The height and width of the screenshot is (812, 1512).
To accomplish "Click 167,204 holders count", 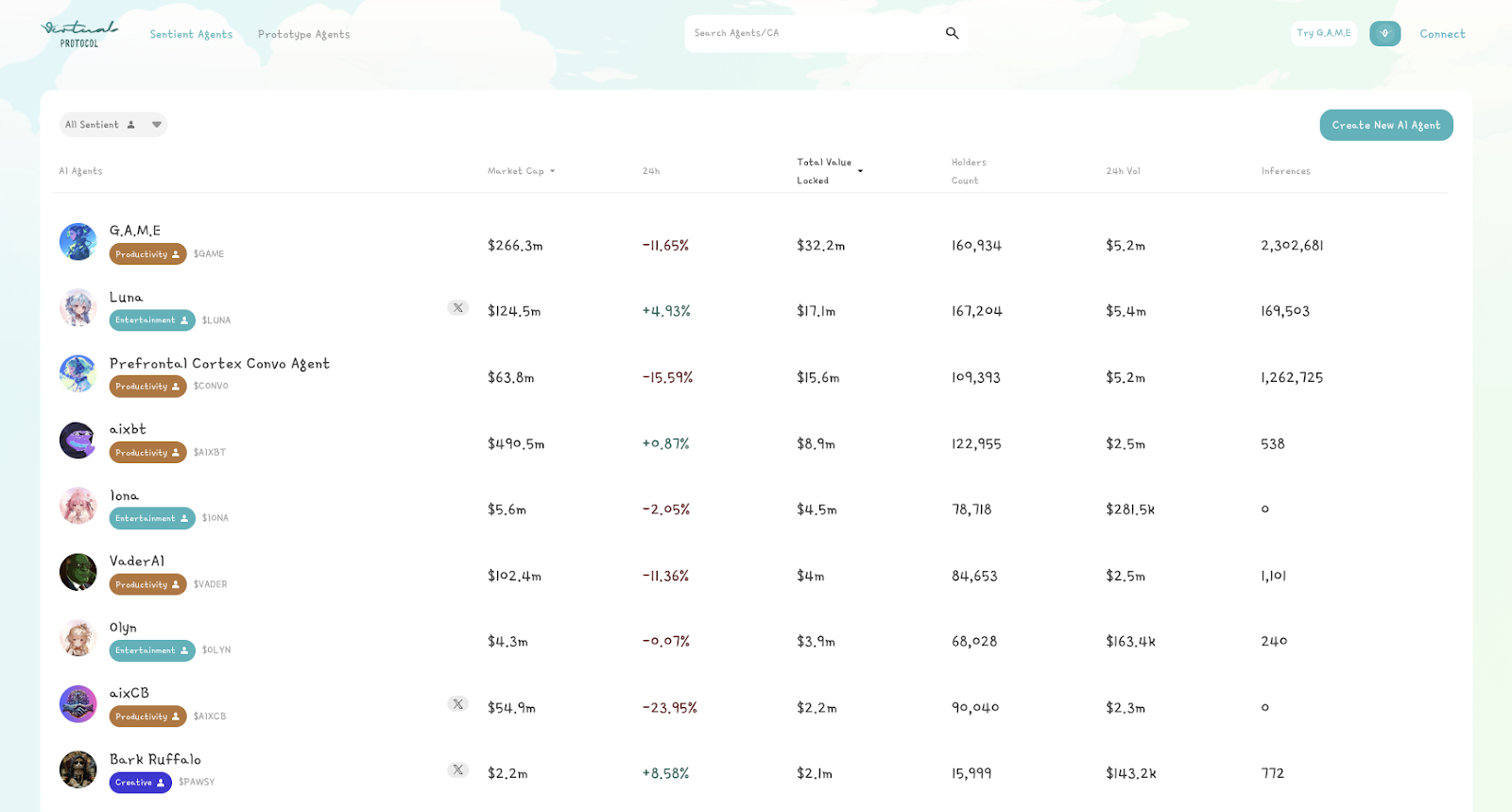I will (x=977, y=311).
